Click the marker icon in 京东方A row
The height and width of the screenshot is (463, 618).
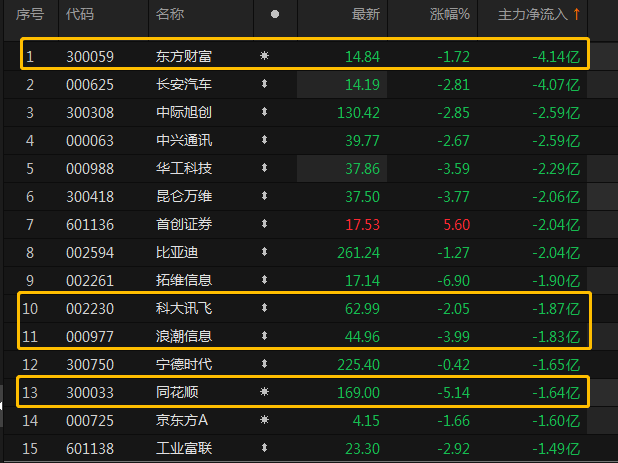pyautogui.click(x=264, y=420)
